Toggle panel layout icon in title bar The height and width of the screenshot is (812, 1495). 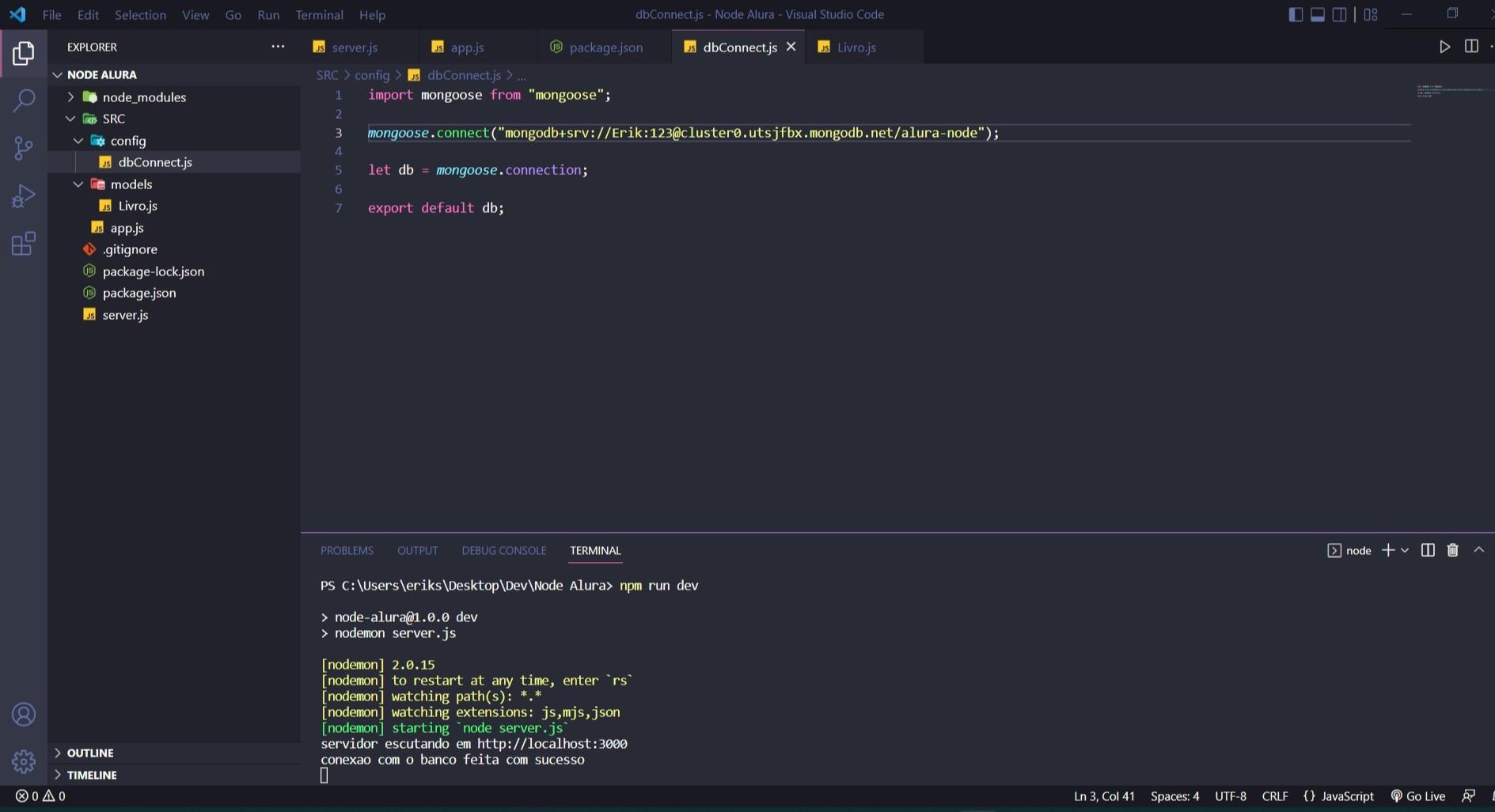coord(1318,14)
